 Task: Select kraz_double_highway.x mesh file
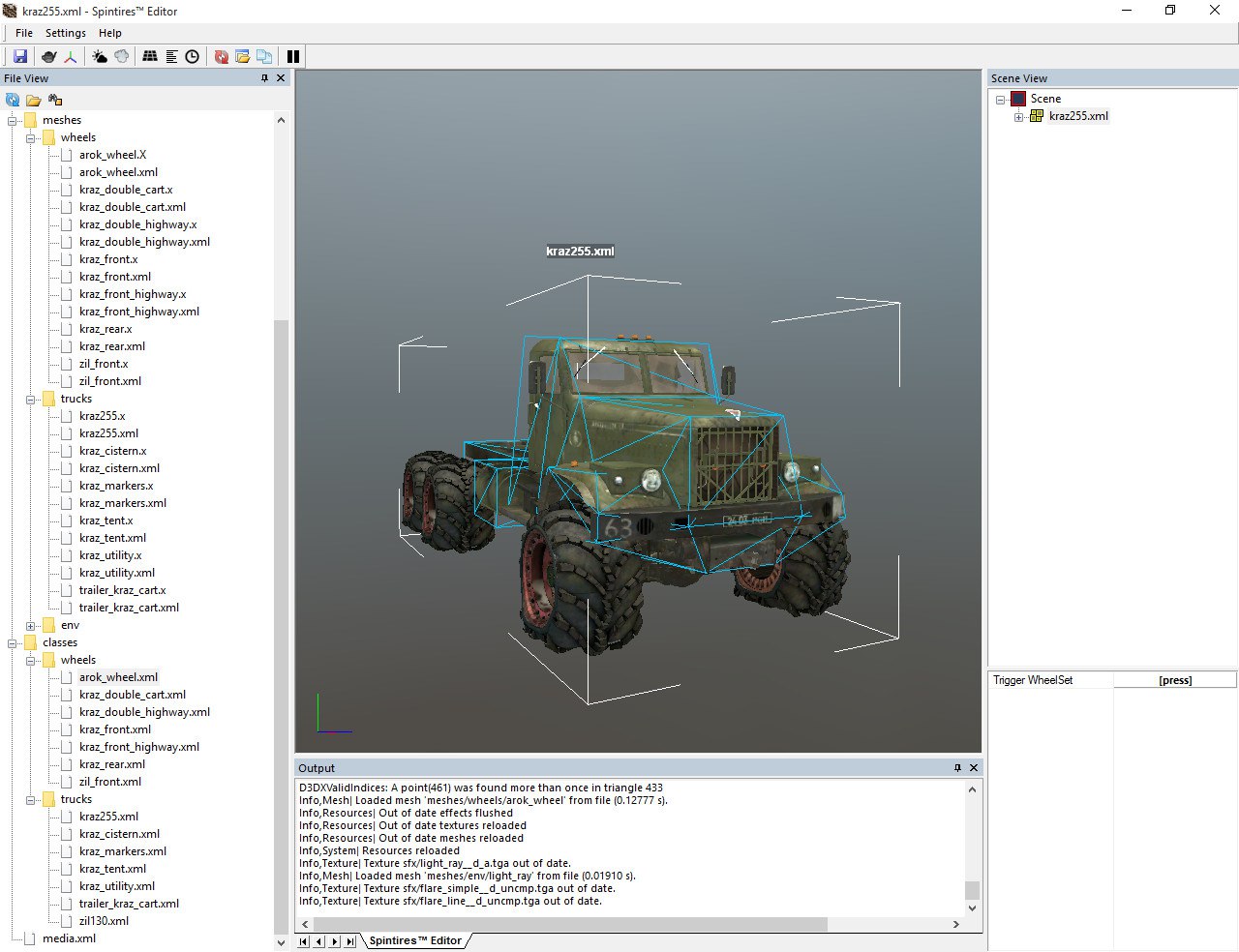(137, 224)
